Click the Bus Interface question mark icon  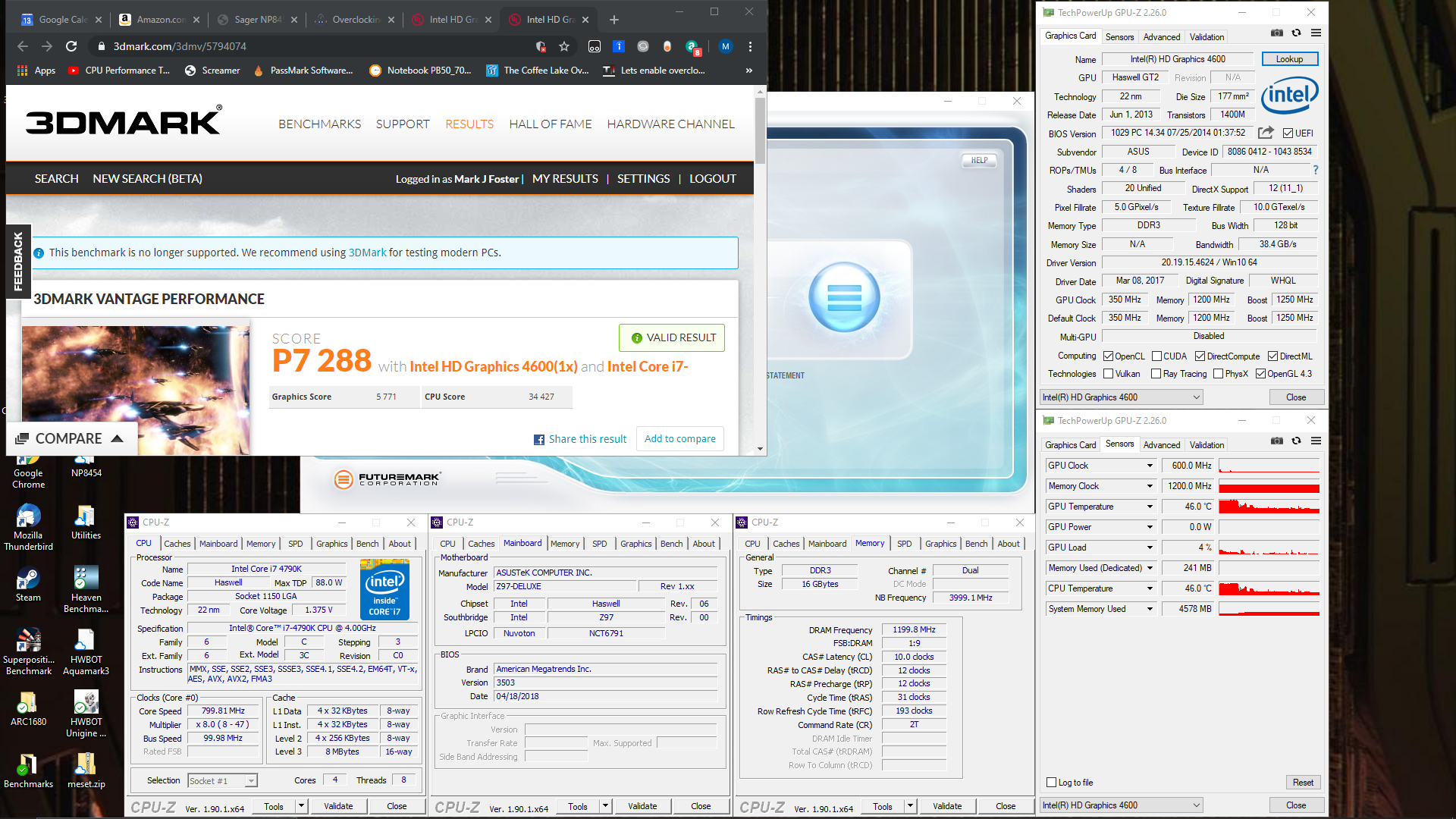(1316, 170)
